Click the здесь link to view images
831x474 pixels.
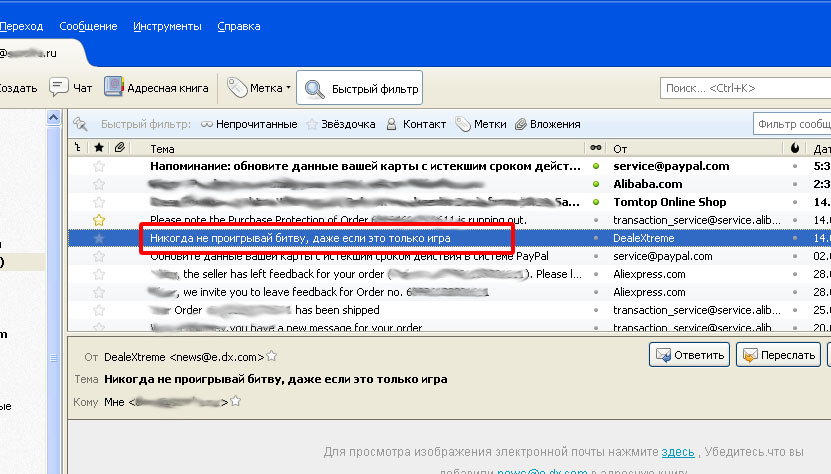[x=678, y=452]
